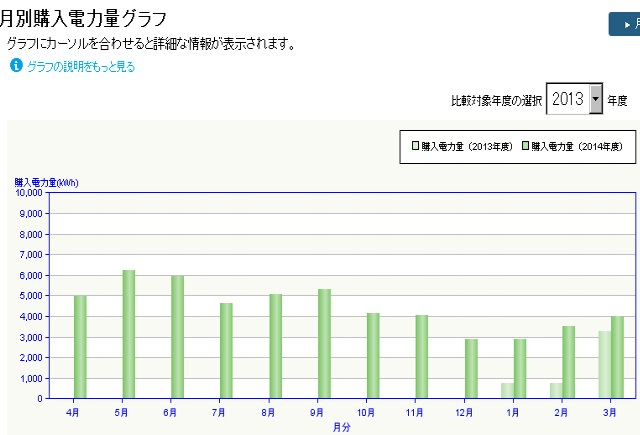Click the 8月 bar in the graph
This screenshot has width=640, height=435.
(275, 346)
